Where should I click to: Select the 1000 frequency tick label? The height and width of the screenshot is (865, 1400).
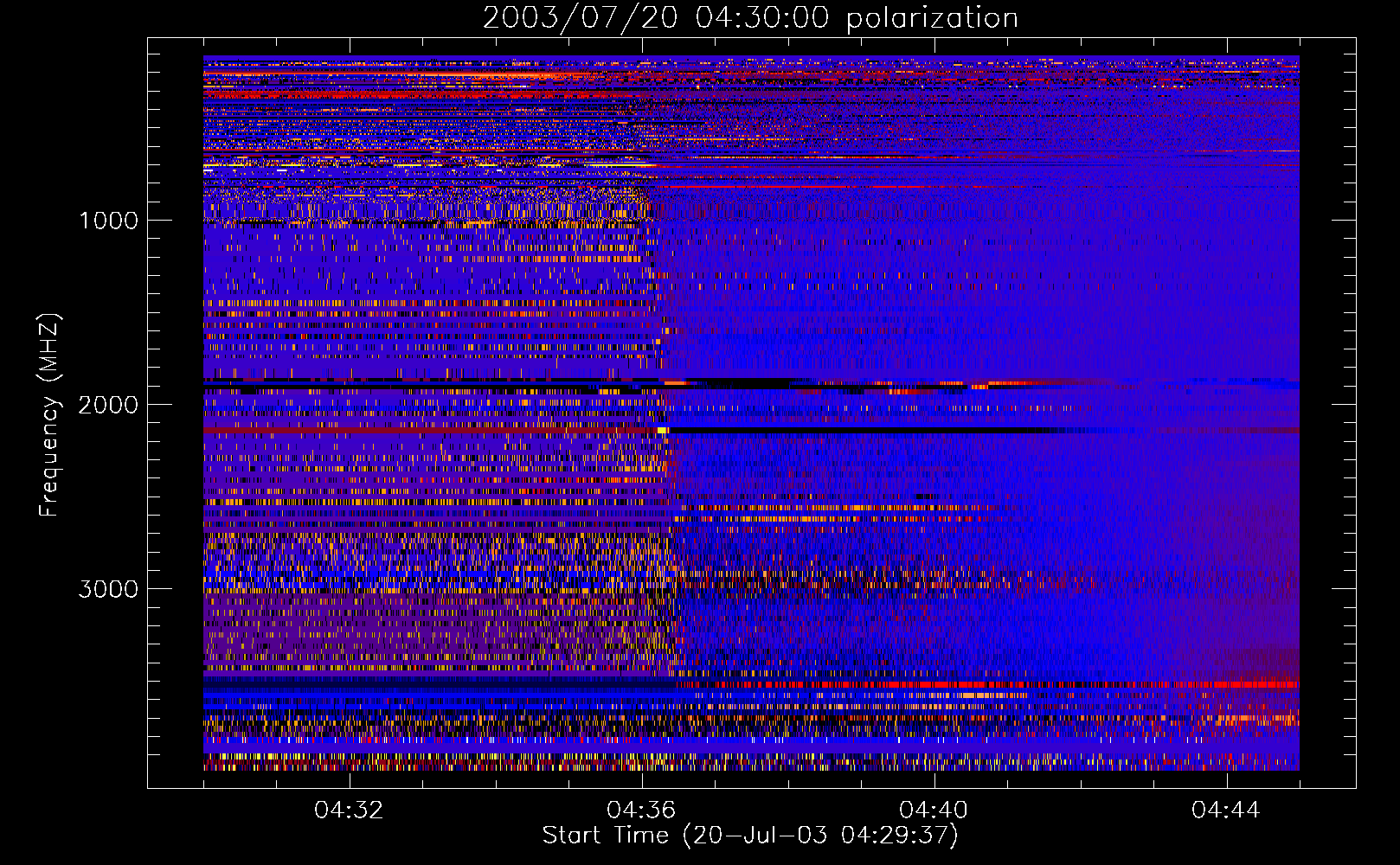click(x=108, y=221)
